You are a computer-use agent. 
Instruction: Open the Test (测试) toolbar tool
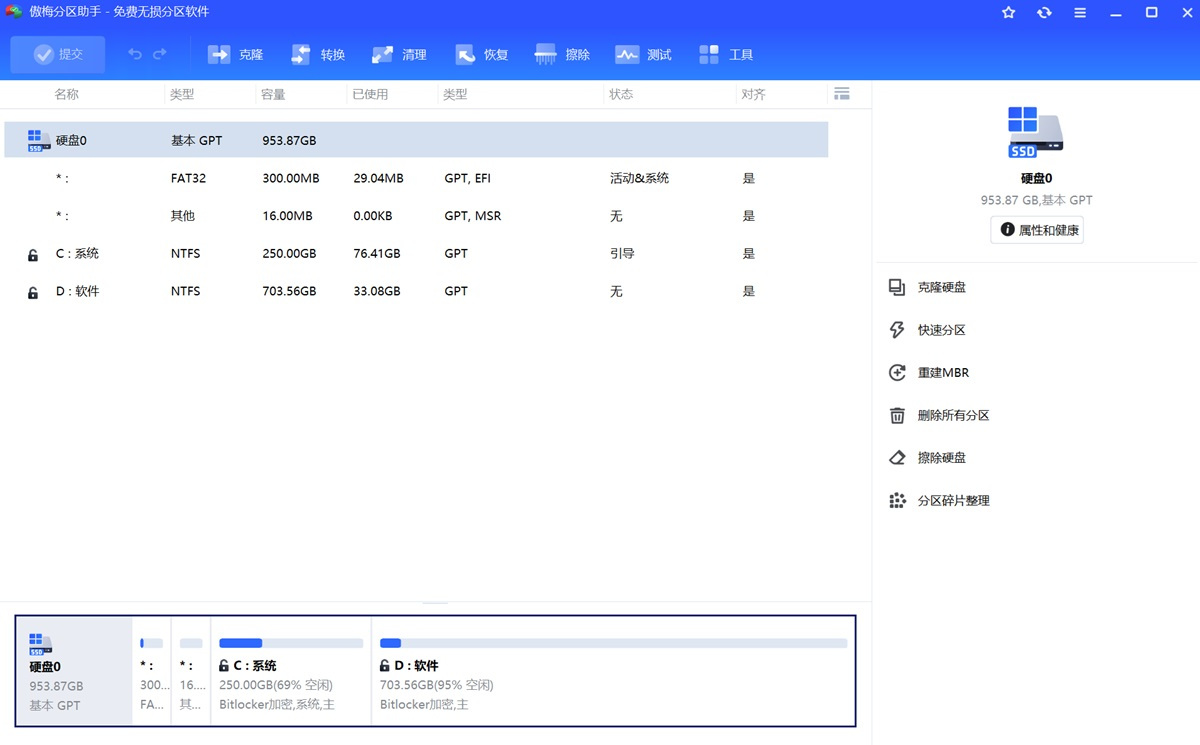point(644,55)
